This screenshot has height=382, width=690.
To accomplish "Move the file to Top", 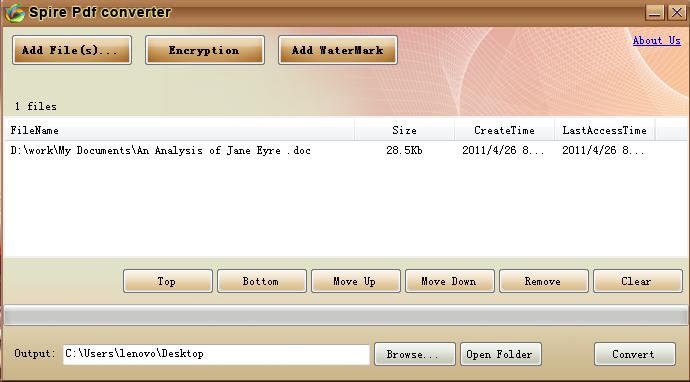I will coord(168,281).
